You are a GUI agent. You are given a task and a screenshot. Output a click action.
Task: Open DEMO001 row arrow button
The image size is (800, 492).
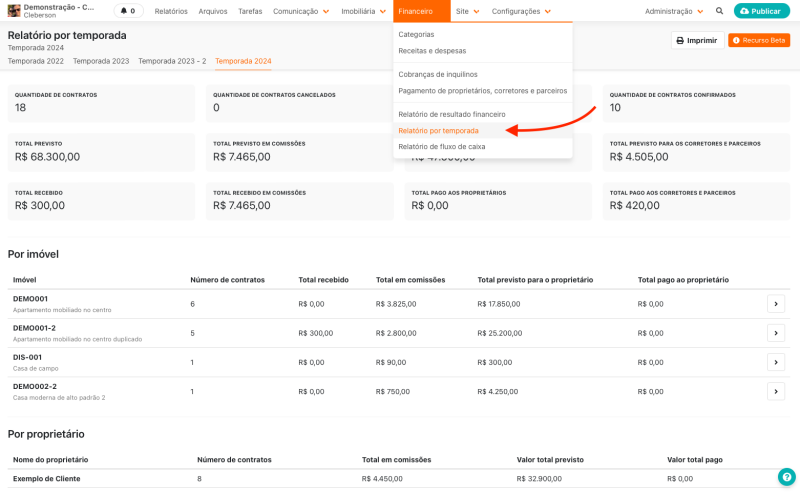pos(776,304)
